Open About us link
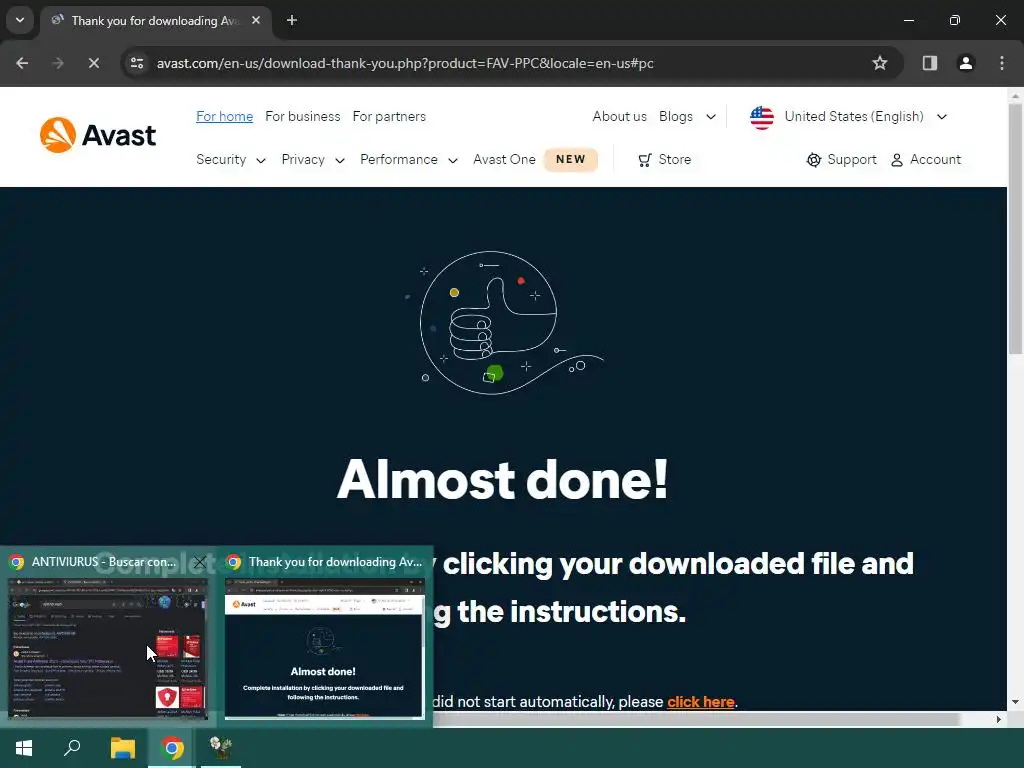 (619, 116)
